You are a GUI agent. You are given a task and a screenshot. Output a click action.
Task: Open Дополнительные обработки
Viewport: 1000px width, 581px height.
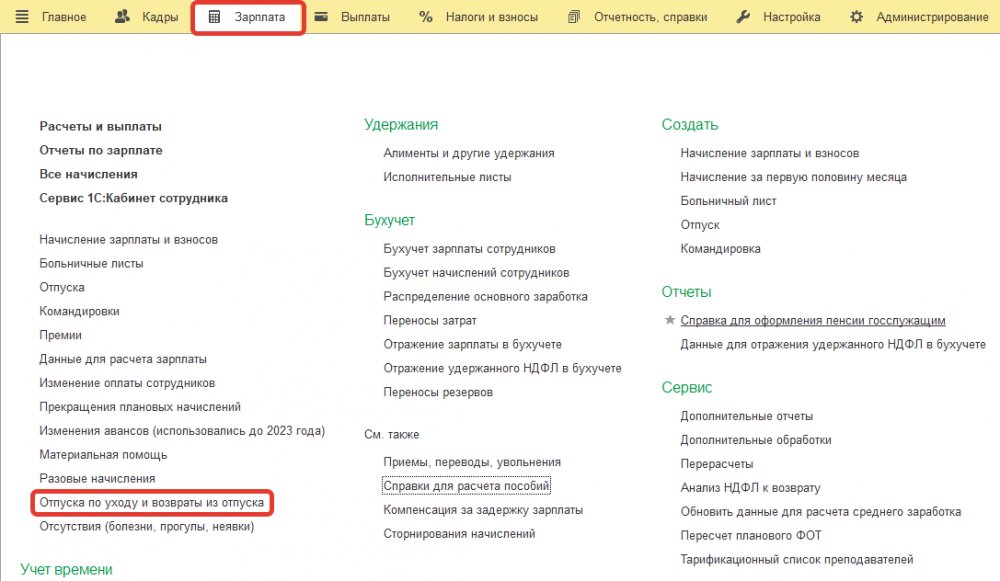point(756,440)
